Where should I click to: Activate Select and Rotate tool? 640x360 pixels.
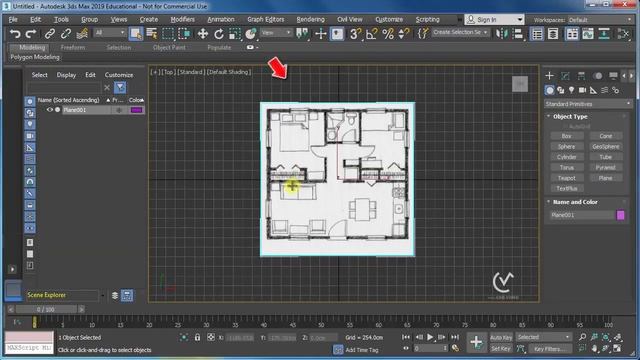(x=219, y=33)
